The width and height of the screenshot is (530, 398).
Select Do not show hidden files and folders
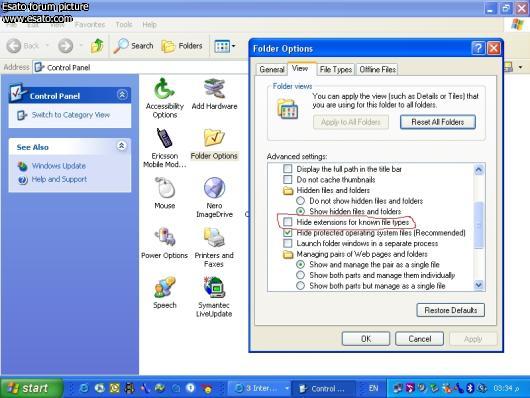[x=300, y=201]
